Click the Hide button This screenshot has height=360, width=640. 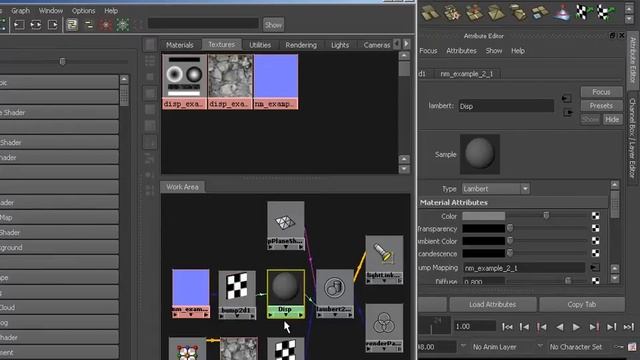[612, 119]
